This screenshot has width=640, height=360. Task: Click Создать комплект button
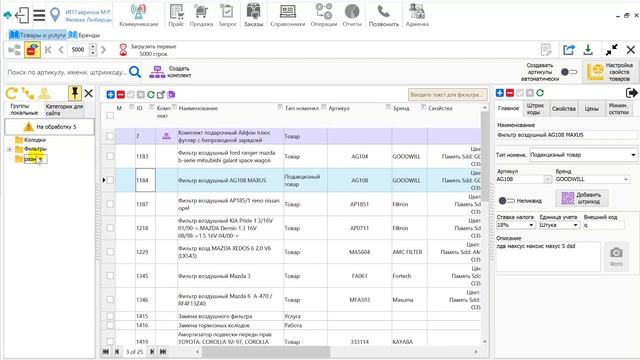pyautogui.click(x=170, y=72)
